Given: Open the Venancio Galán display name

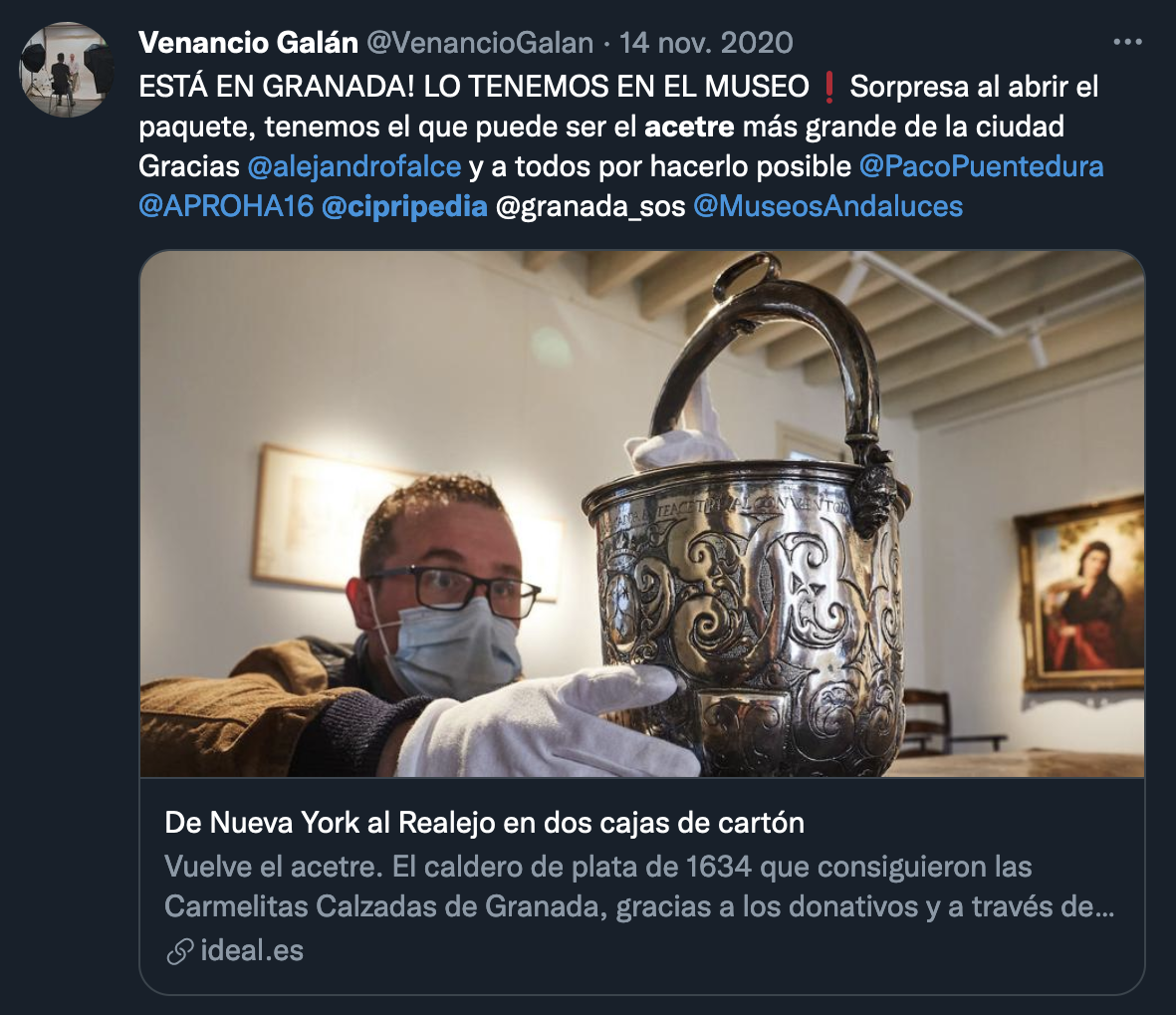Looking at the screenshot, I should click(248, 43).
